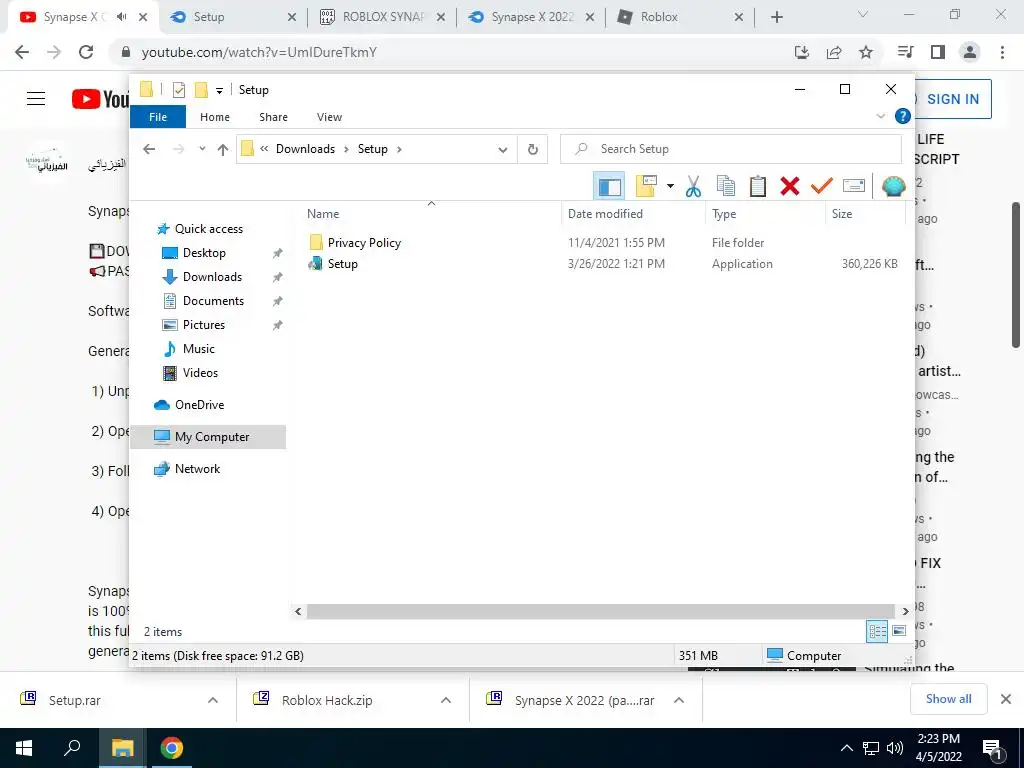Screen dimensions: 1024x768
Task: Select Videos in navigation pane
Action: 200,373
